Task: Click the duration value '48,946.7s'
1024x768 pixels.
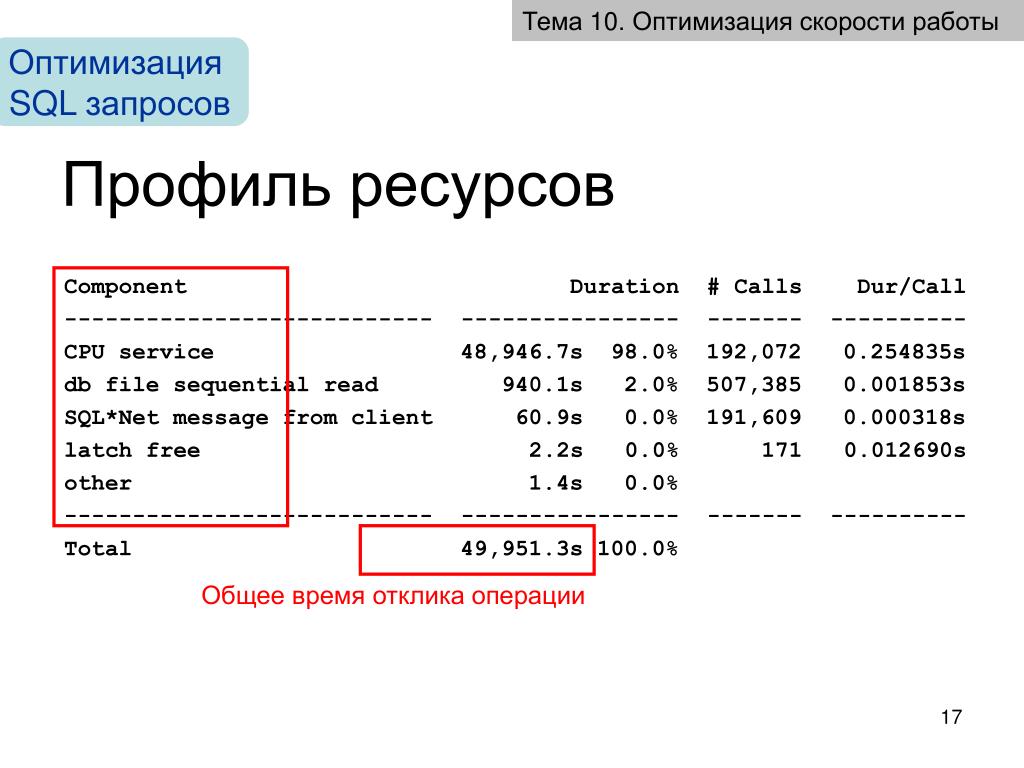Action: click(x=521, y=352)
